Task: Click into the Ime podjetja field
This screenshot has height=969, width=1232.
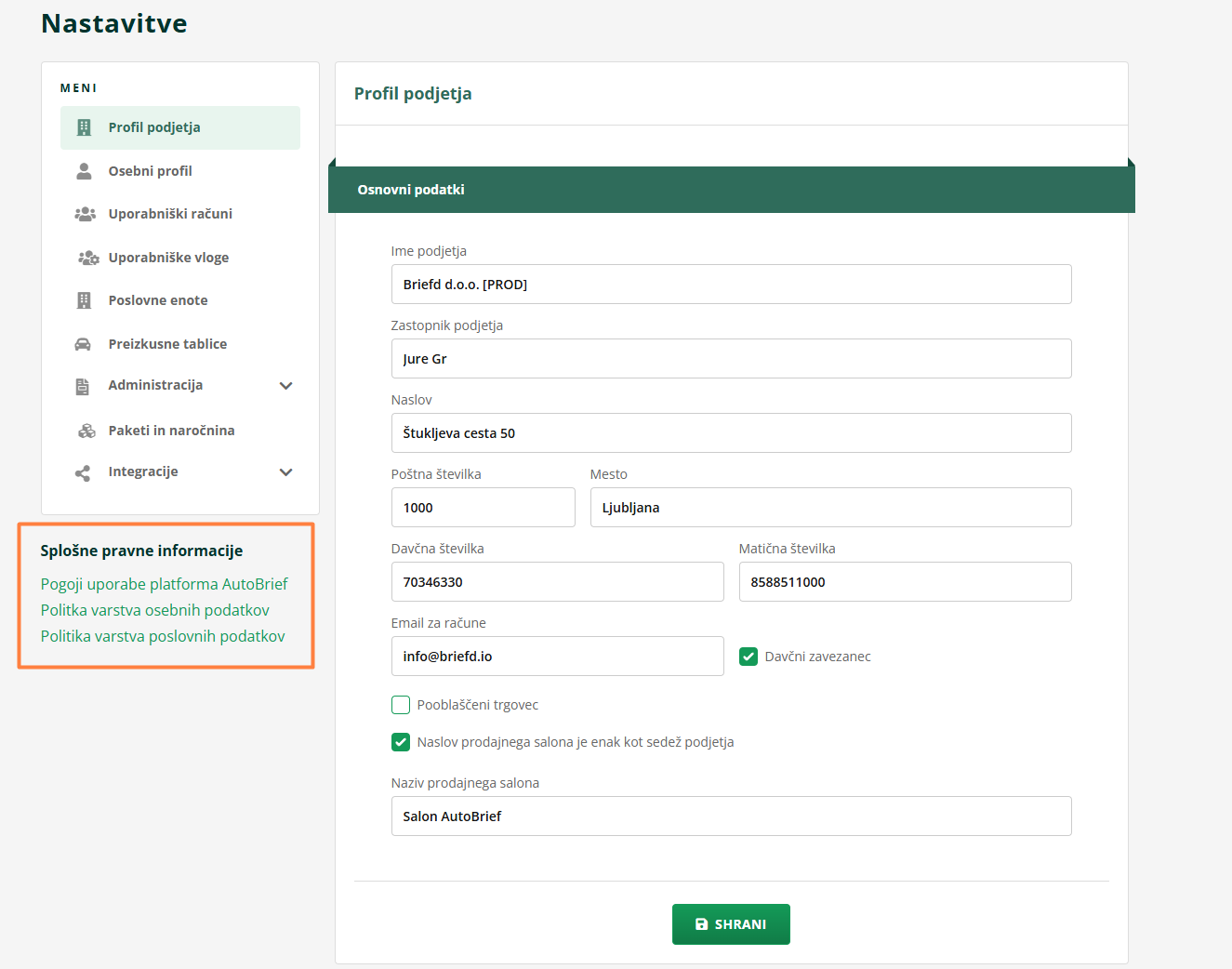Action: click(x=731, y=285)
